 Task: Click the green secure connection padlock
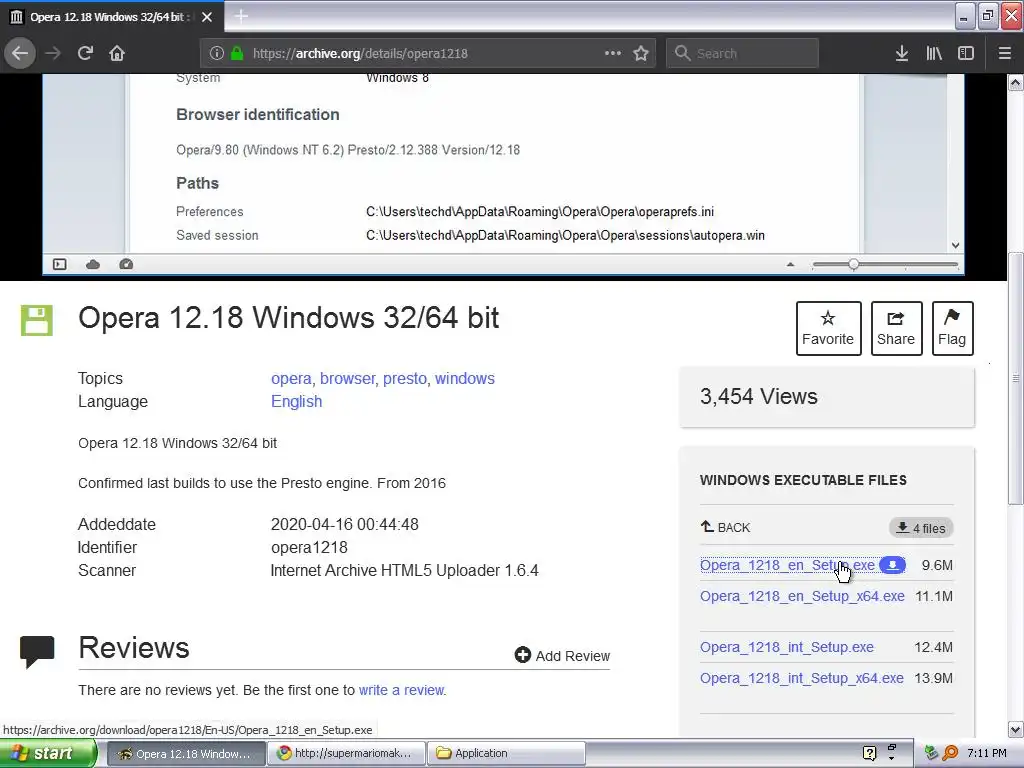(x=237, y=54)
